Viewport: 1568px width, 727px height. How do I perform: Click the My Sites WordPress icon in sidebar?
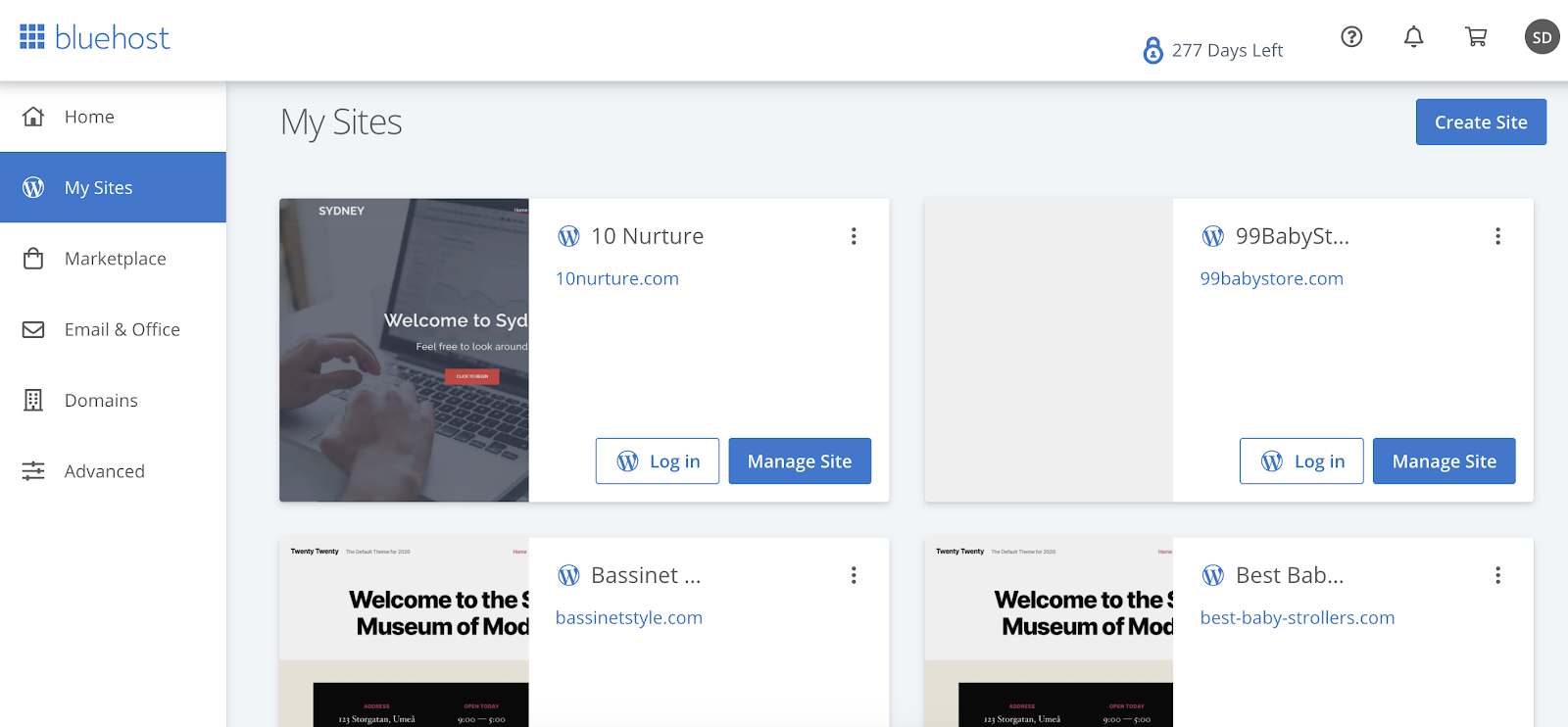[x=33, y=187]
